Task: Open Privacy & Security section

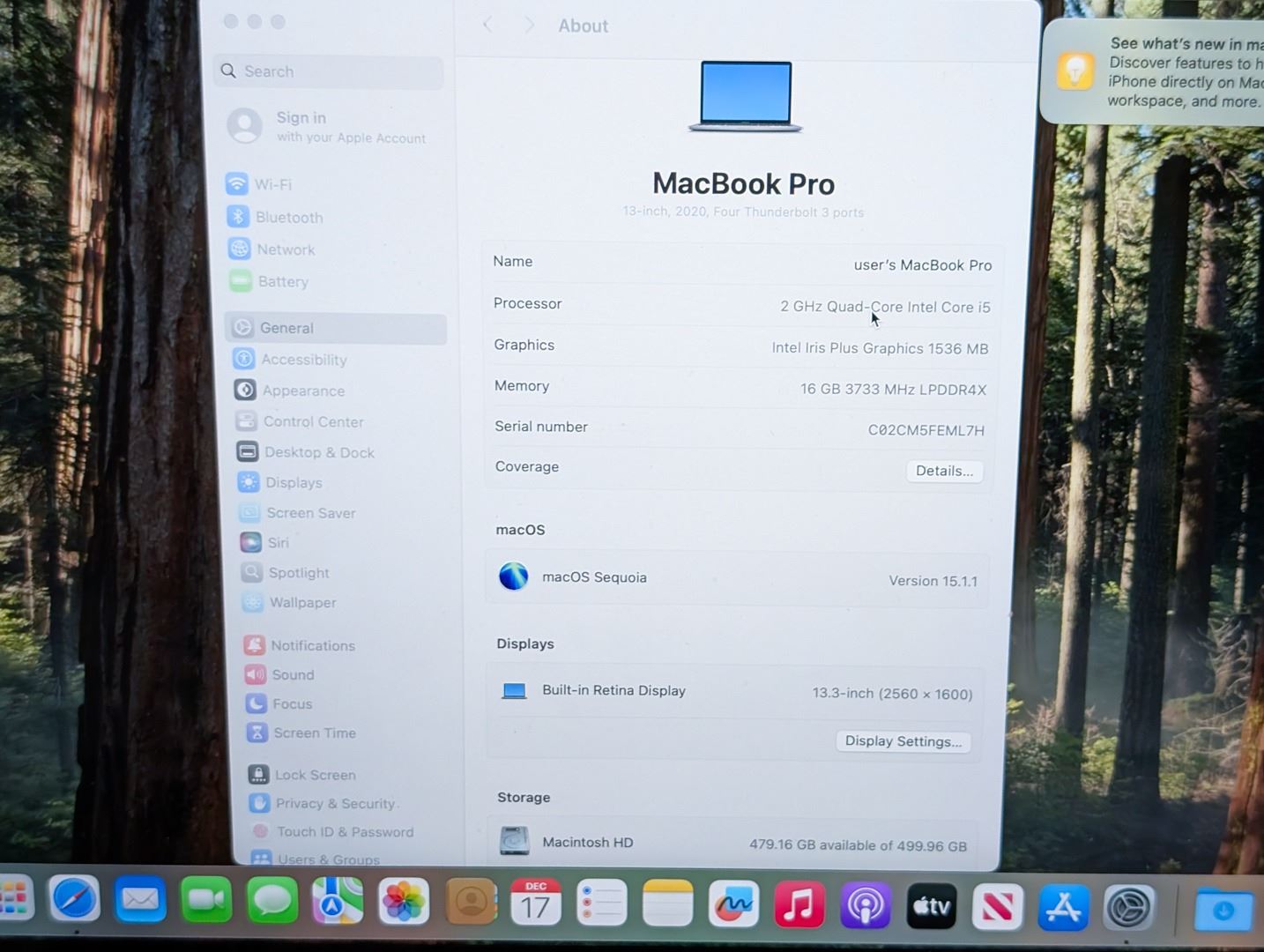Action: (334, 804)
